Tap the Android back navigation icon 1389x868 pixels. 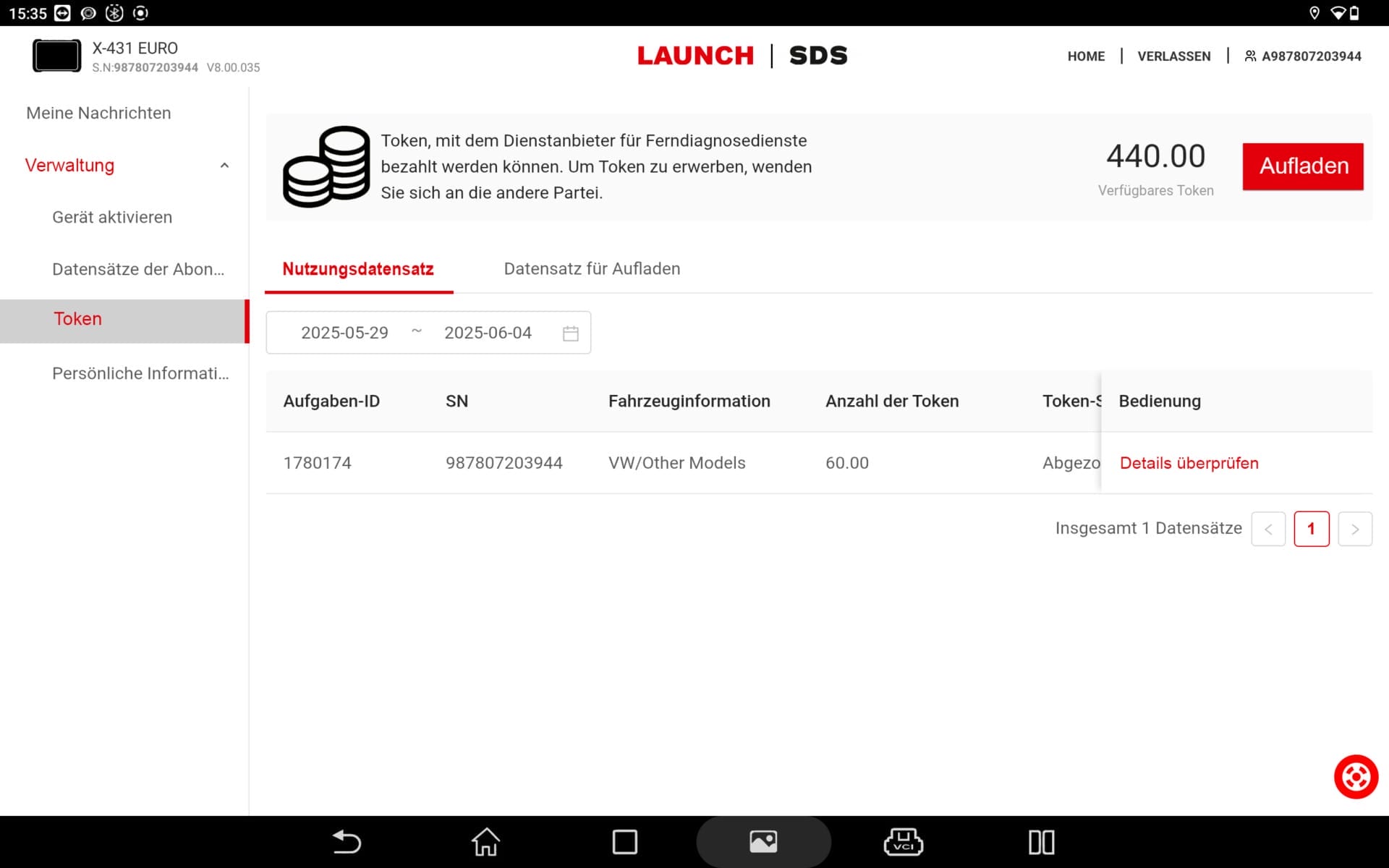[347, 842]
